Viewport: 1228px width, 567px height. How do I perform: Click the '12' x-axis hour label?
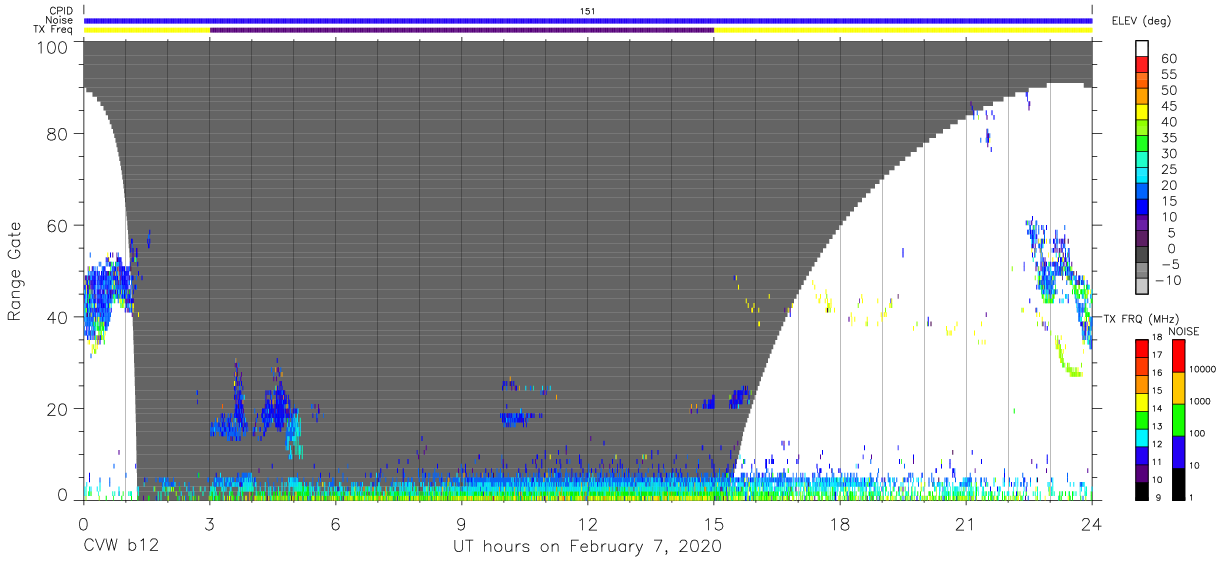pos(588,523)
